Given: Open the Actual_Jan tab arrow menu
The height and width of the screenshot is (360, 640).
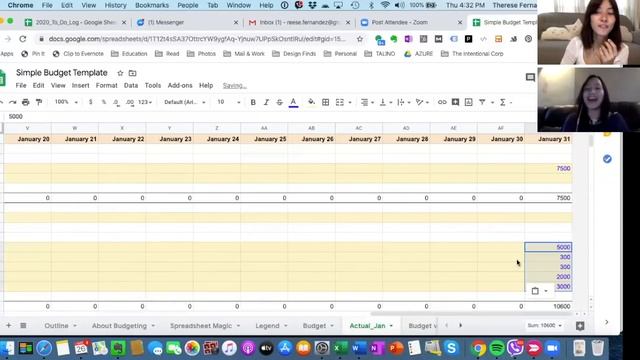Looking at the screenshot, I should (391, 326).
